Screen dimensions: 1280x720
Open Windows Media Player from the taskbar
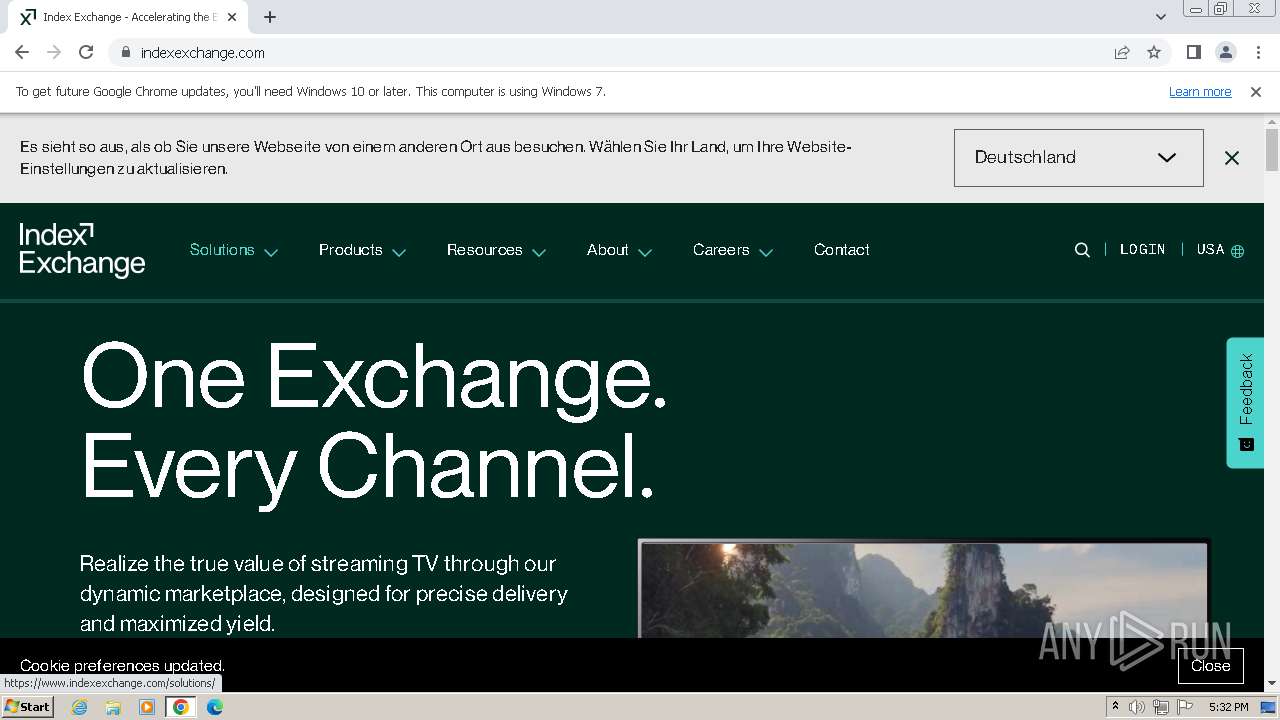click(x=147, y=707)
